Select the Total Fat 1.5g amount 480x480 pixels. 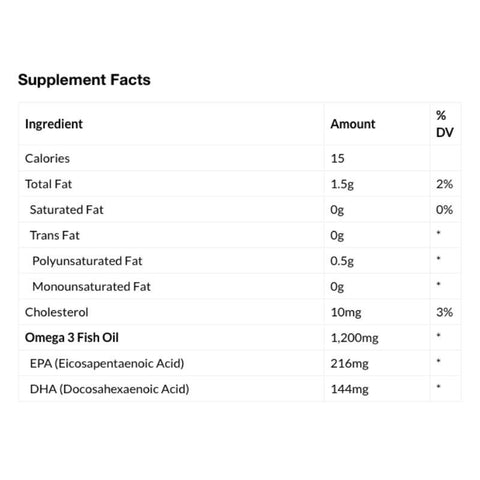342,184
